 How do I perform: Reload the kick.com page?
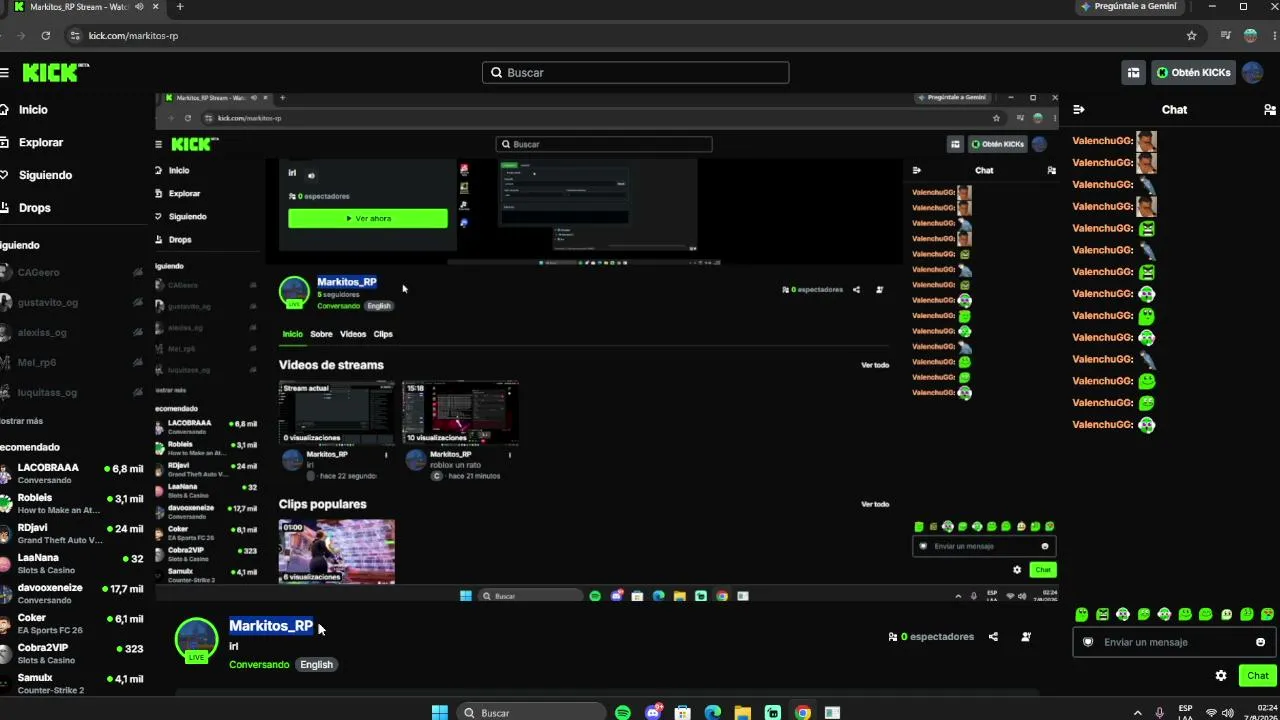[x=46, y=35]
